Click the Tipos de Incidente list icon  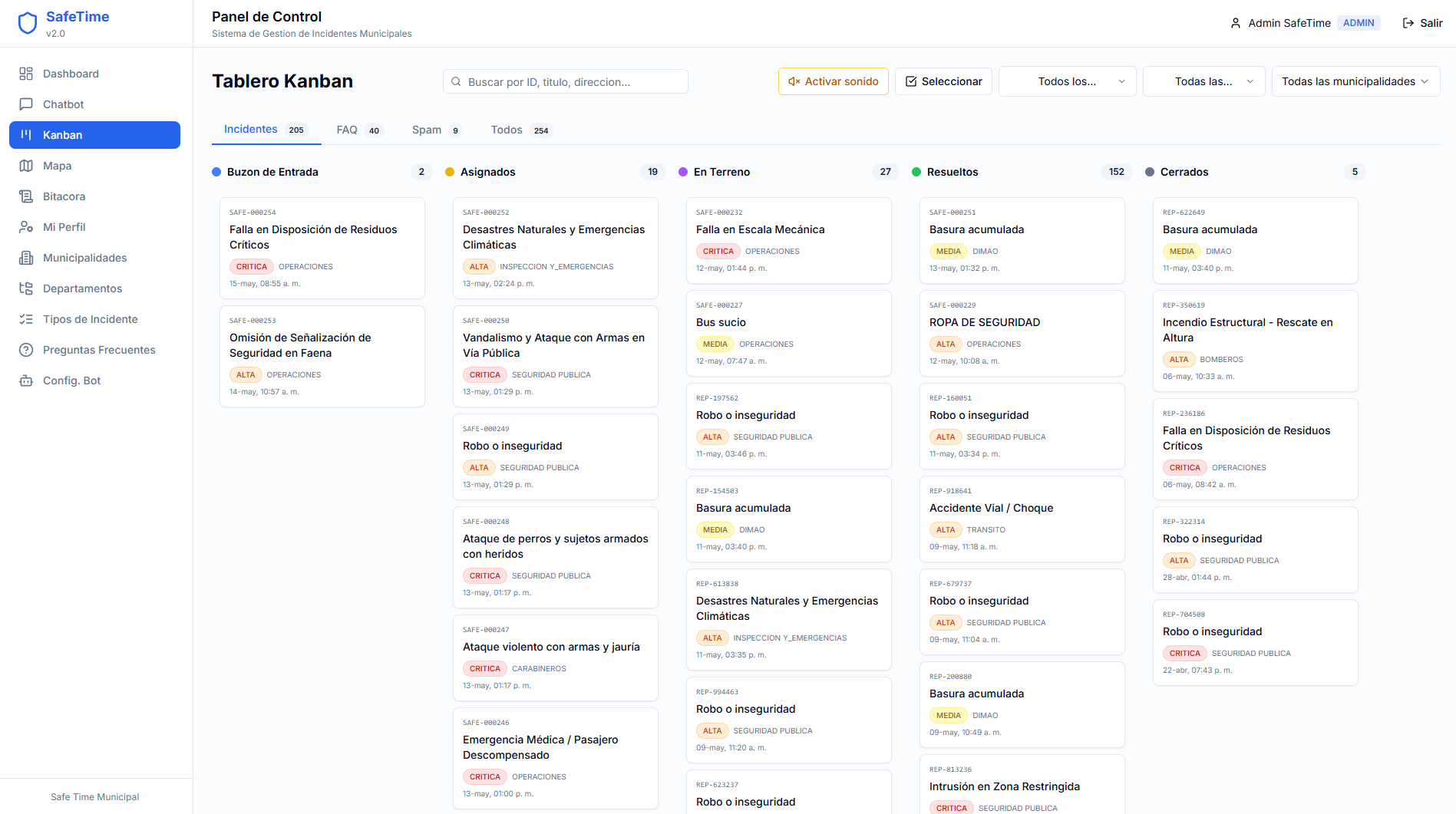26,319
